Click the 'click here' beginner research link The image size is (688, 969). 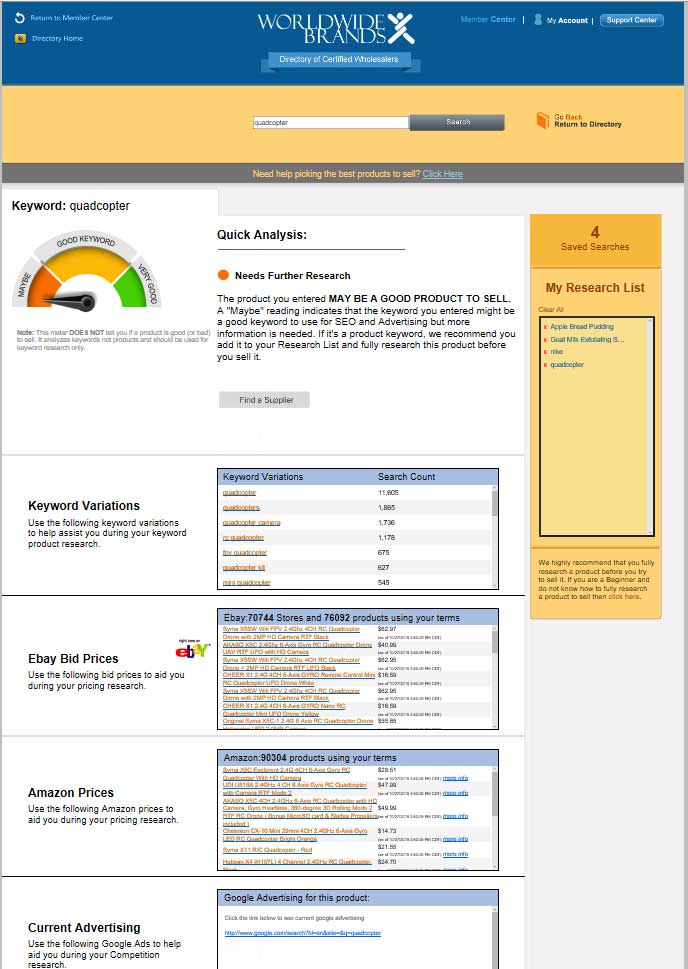624,597
